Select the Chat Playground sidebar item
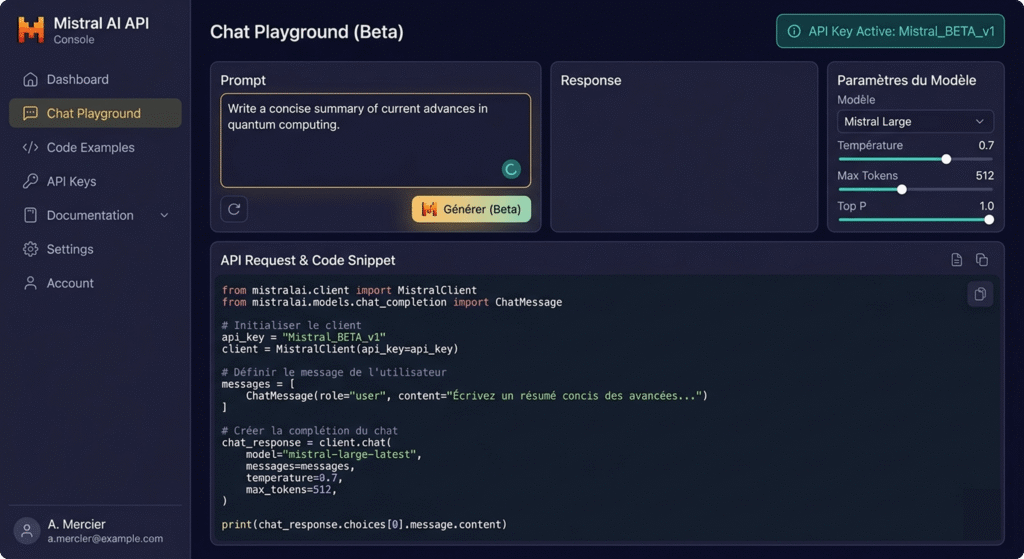Viewport: 1024px width, 559px height. click(x=95, y=113)
